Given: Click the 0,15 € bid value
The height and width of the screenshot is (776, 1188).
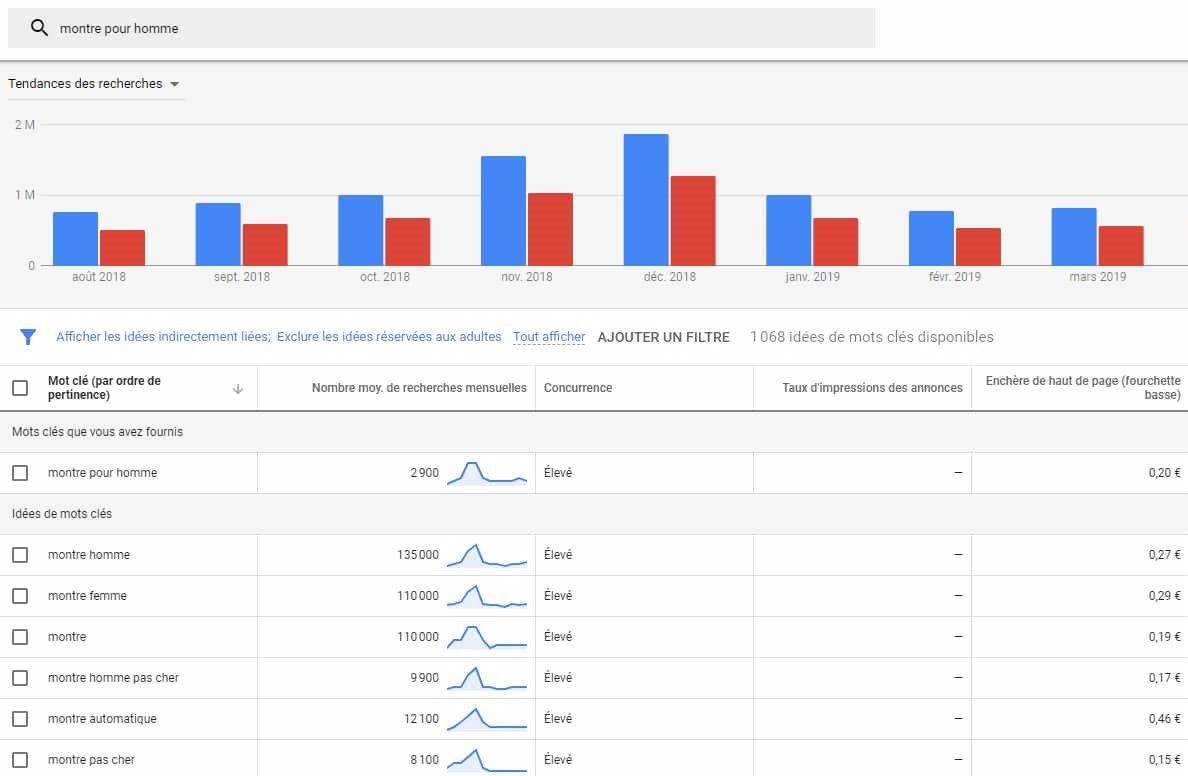Looking at the screenshot, I should pyautogui.click(x=1165, y=759).
